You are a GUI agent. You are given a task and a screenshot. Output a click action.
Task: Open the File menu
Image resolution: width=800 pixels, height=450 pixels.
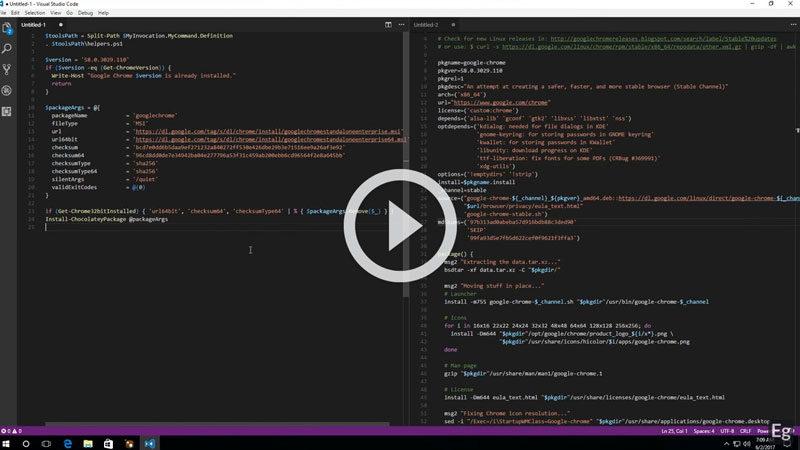click(x=3, y=13)
